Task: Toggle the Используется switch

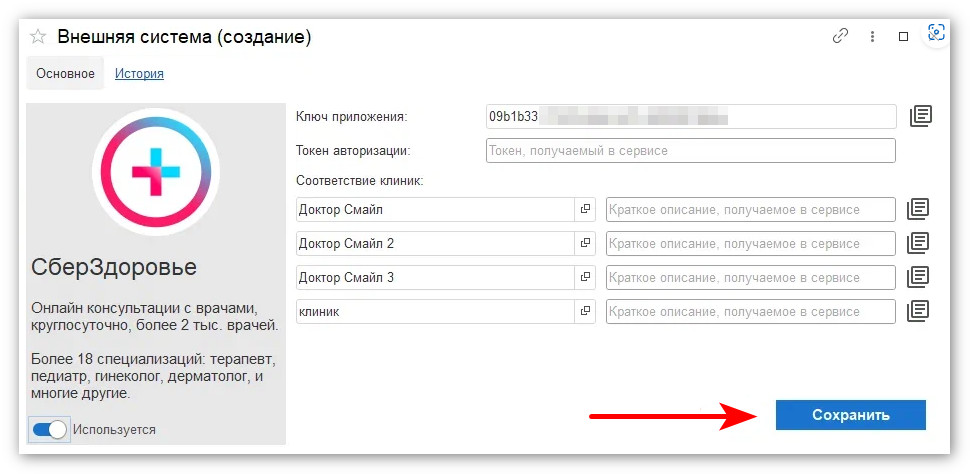Action: click(x=49, y=429)
